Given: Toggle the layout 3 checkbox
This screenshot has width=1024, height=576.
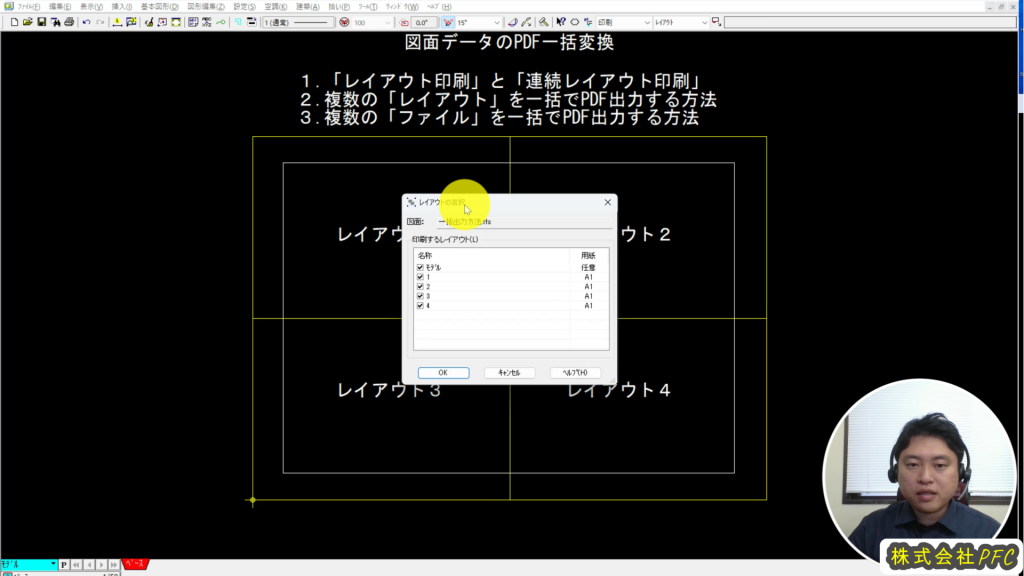Looking at the screenshot, I should pos(420,296).
